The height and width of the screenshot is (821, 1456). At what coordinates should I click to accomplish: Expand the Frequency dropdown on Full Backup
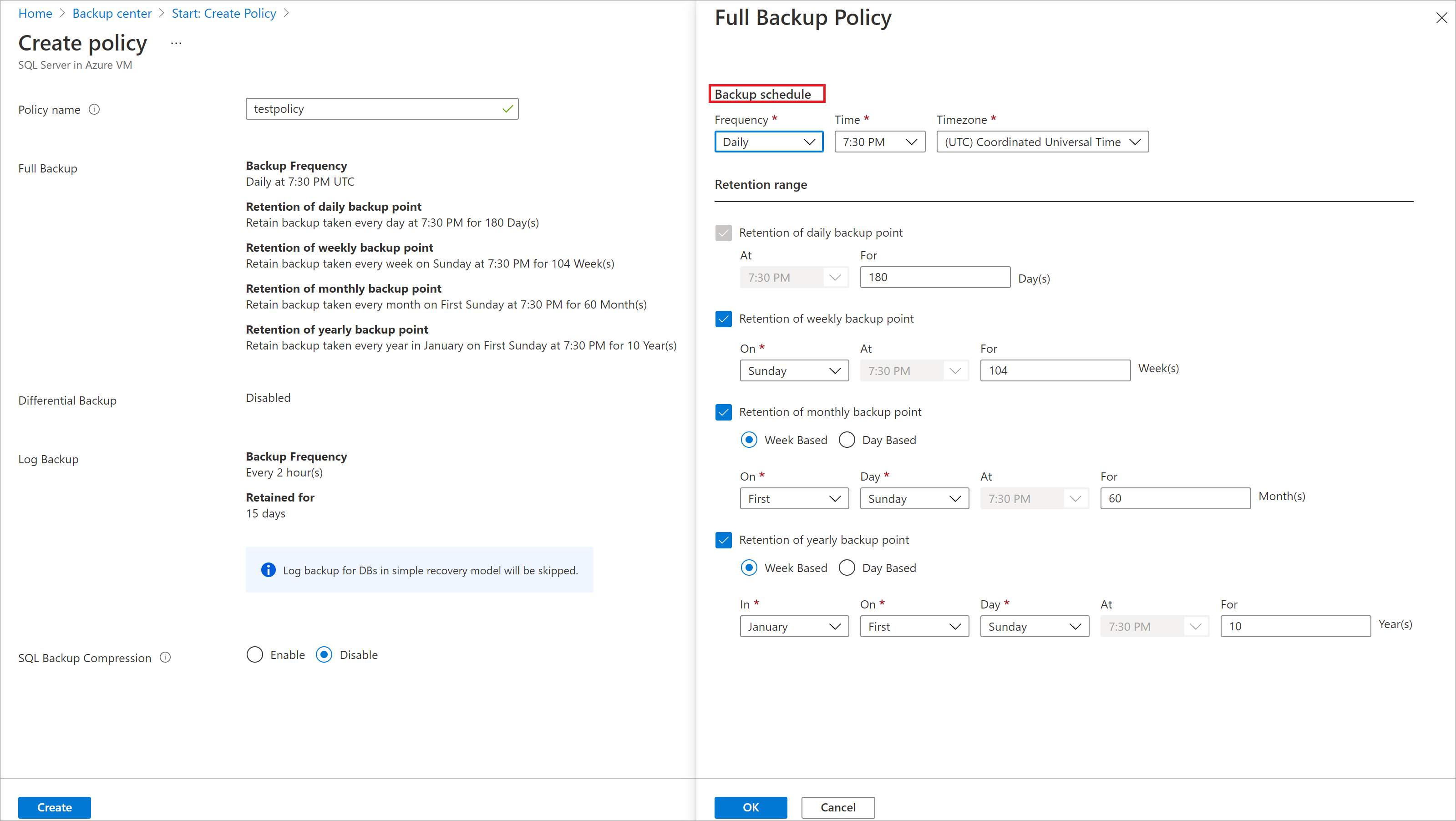click(766, 141)
